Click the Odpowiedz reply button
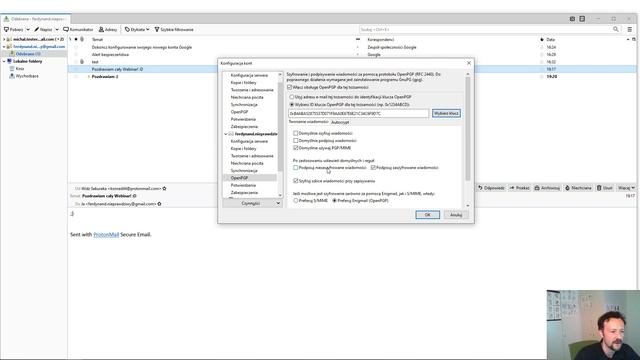The height and width of the screenshot is (360, 640). 491,188
